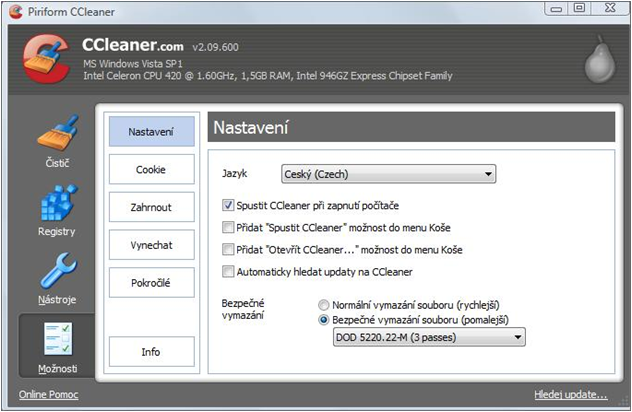The height and width of the screenshot is (412, 632).
Task: Switch to the Nastavení tab
Action: click(x=152, y=131)
